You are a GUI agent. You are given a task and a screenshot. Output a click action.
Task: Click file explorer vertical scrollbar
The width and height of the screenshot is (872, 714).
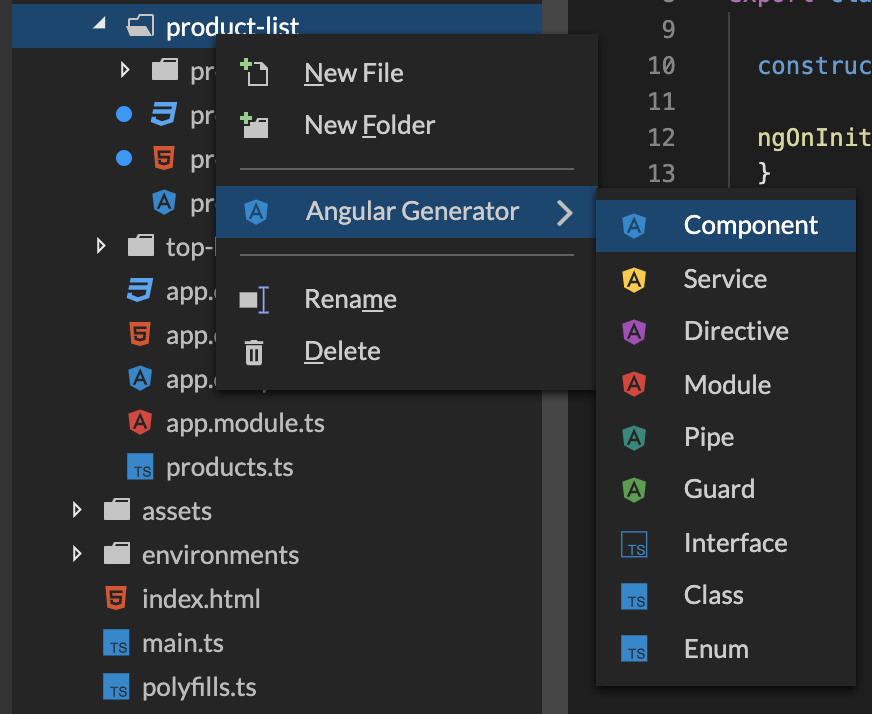pyautogui.click(x=555, y=356)
